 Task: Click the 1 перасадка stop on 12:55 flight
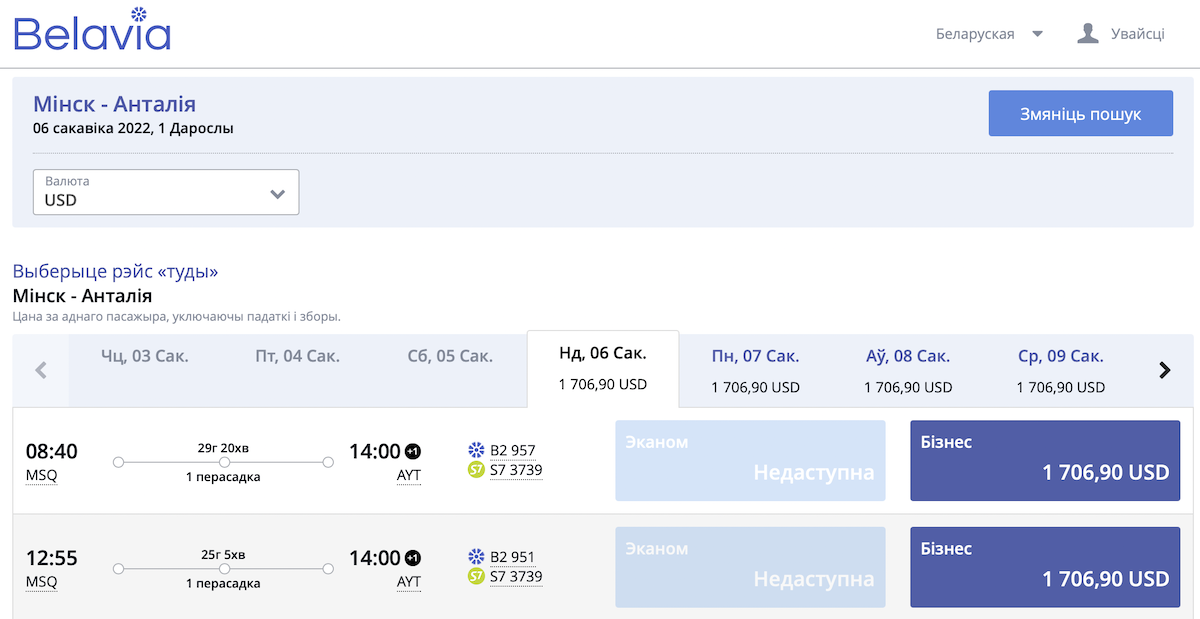[x=223, y=583]
